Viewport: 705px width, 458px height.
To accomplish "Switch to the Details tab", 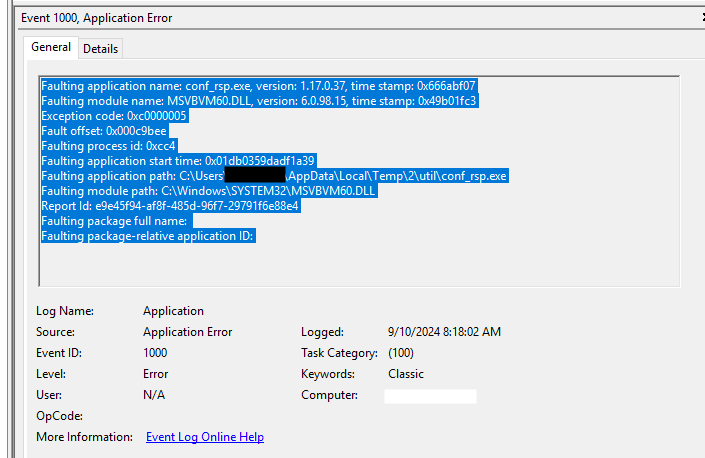I will tap(100, 49).
